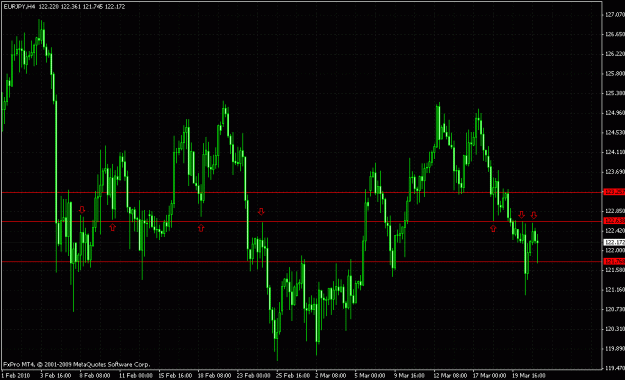Viewport: 625px width, 380px height.
Task: Click the '3 Feb 16:00' time axis label
Action: 55,375
